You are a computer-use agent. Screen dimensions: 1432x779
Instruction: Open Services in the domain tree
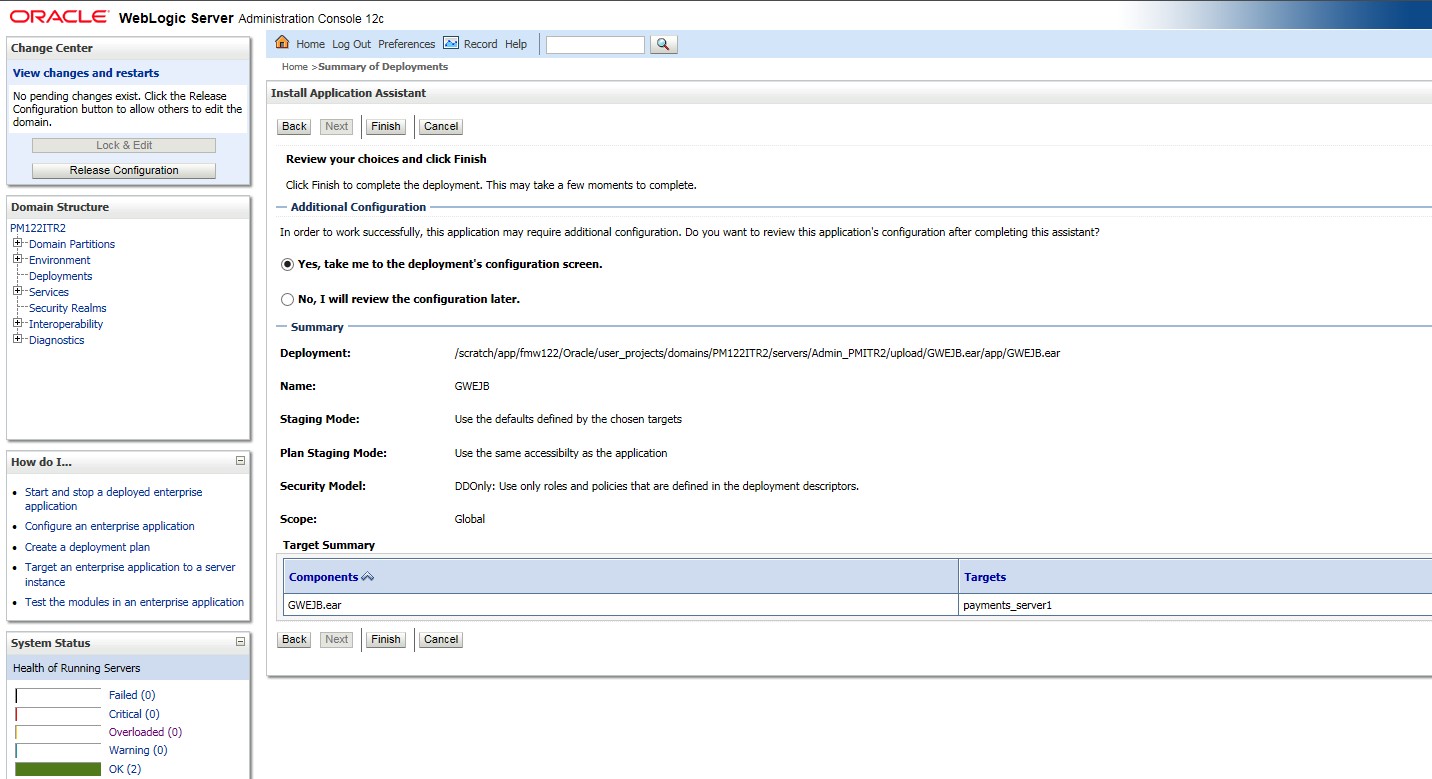(49, 292)
